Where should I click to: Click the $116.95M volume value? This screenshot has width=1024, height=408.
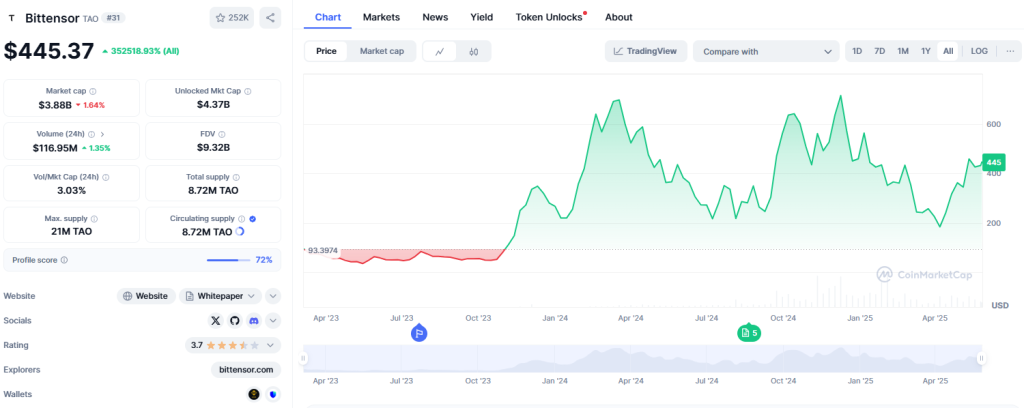(55, 148)
